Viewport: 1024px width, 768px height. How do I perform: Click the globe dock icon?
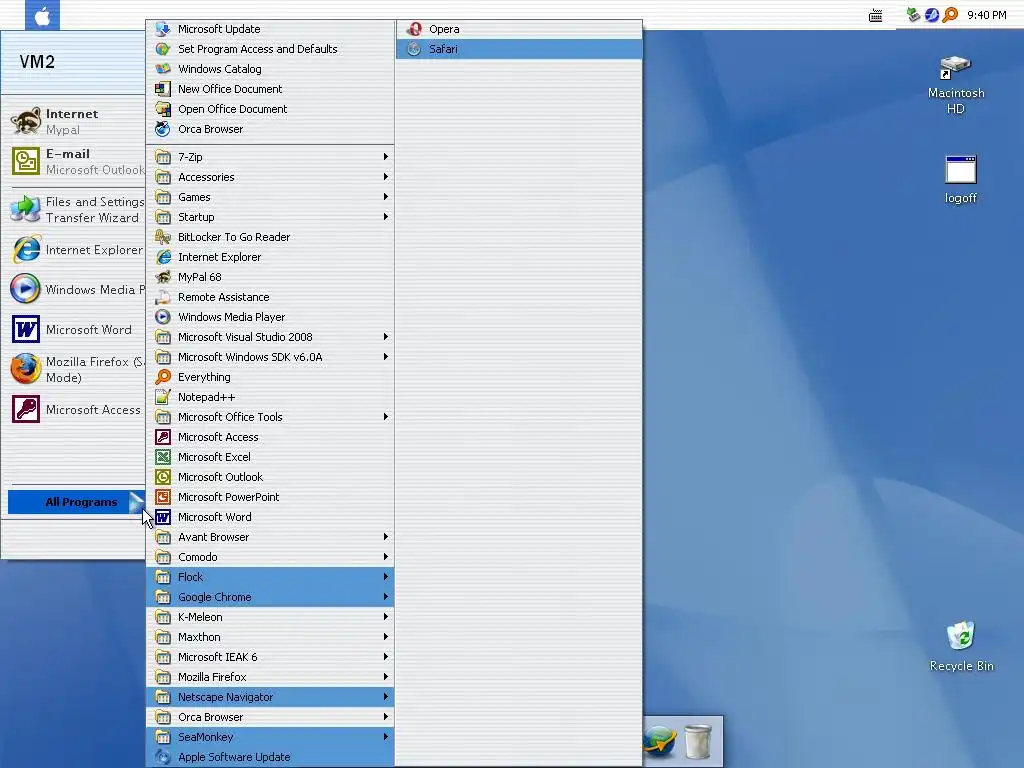pos(660,742)
